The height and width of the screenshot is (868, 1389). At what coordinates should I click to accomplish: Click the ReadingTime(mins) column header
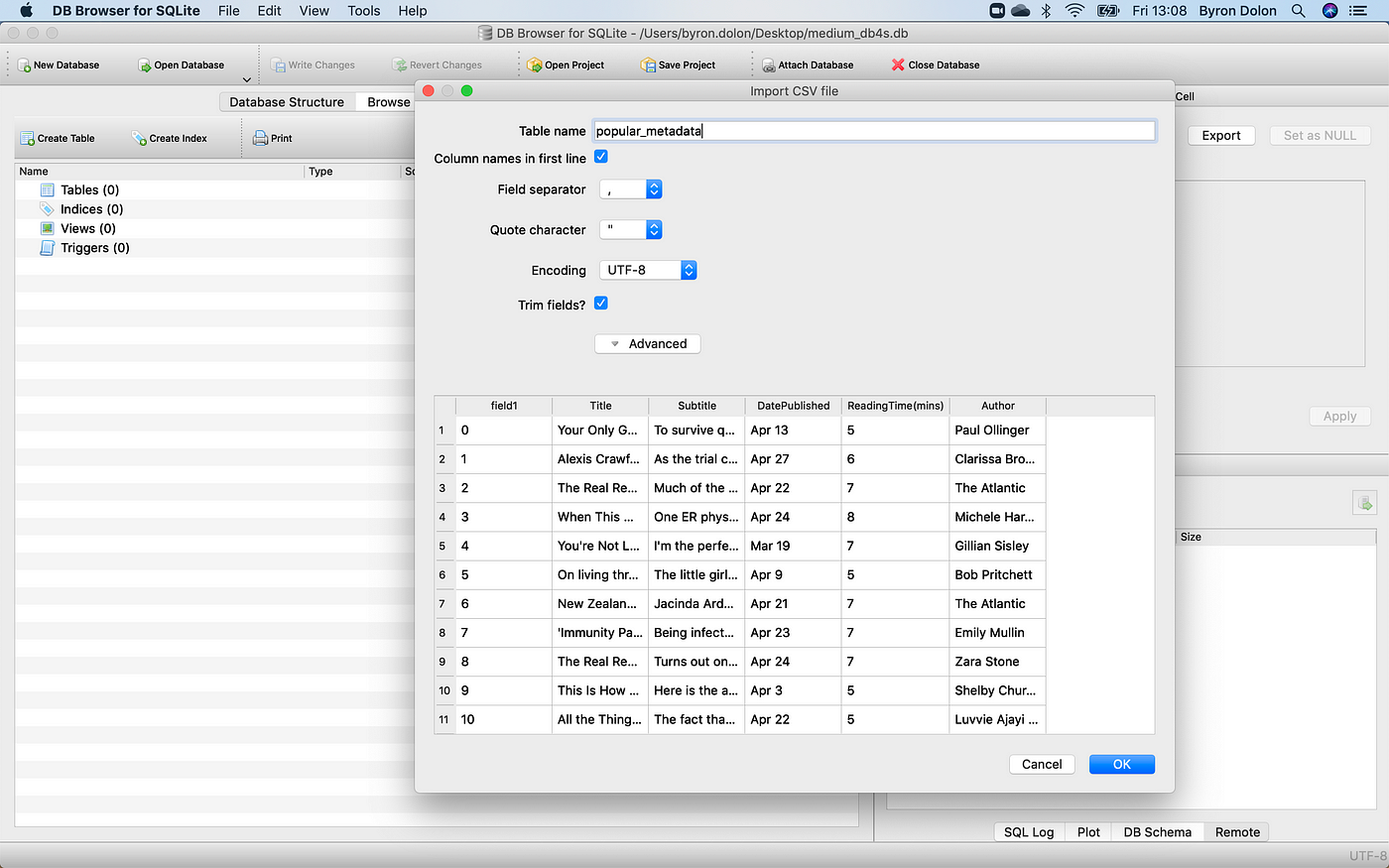coord(895,406)
